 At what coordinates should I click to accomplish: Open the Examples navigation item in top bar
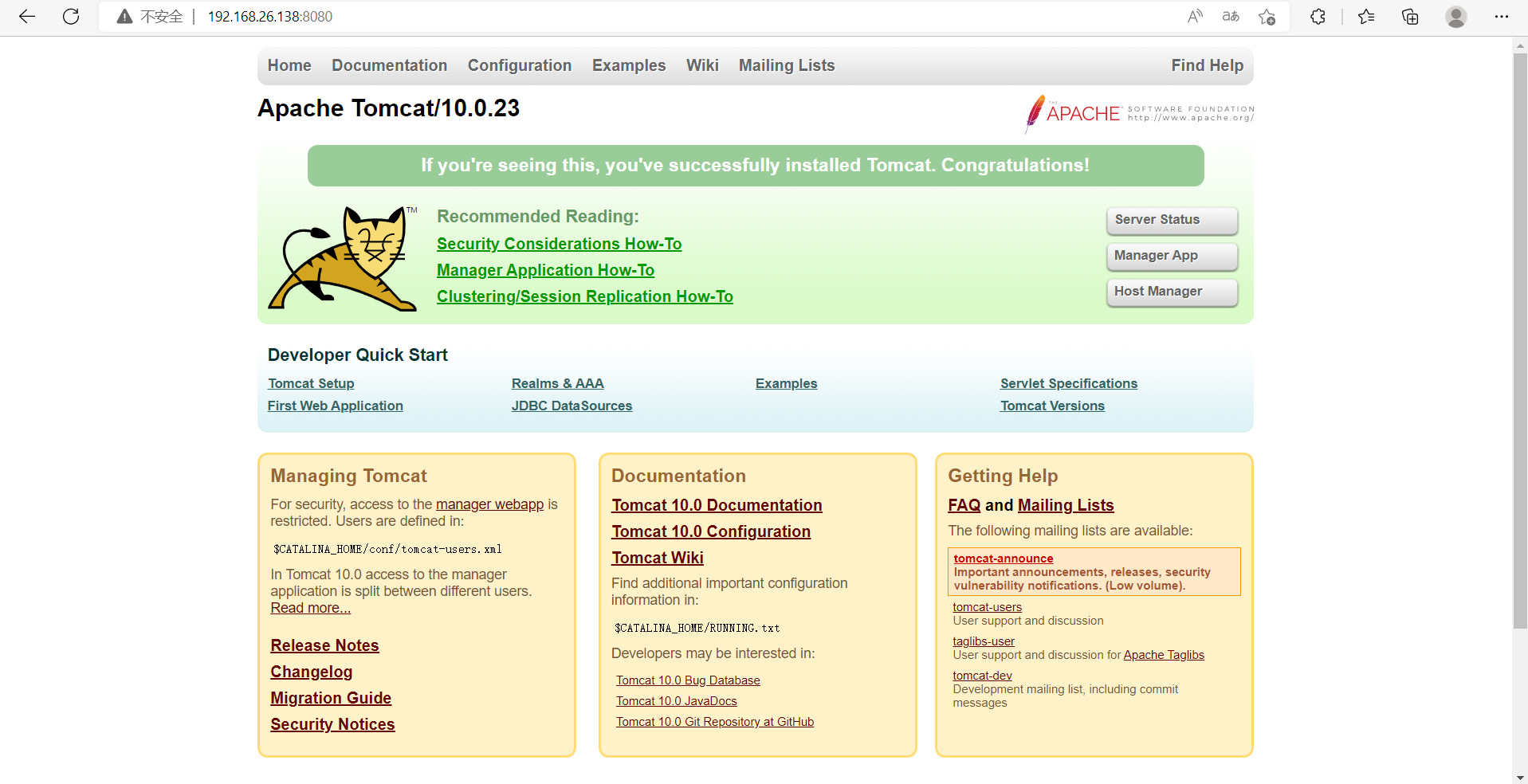point(629,65)
